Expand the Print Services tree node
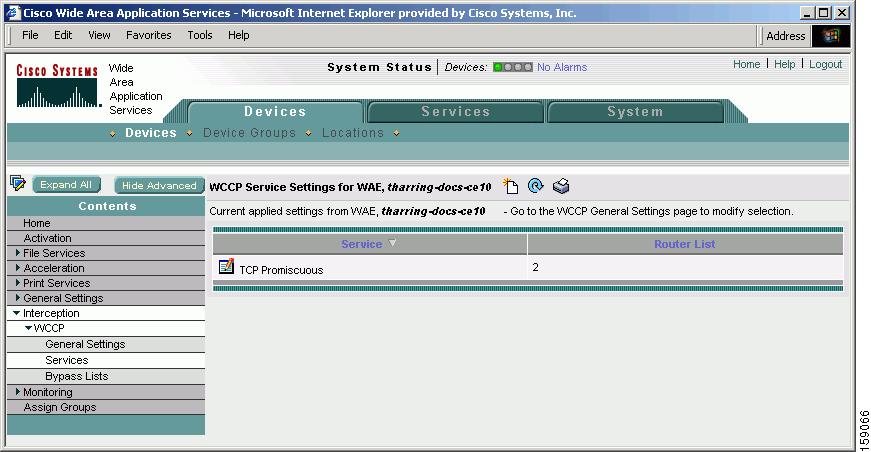This screenshot has width=871, height=452. (x=18, y=283)
